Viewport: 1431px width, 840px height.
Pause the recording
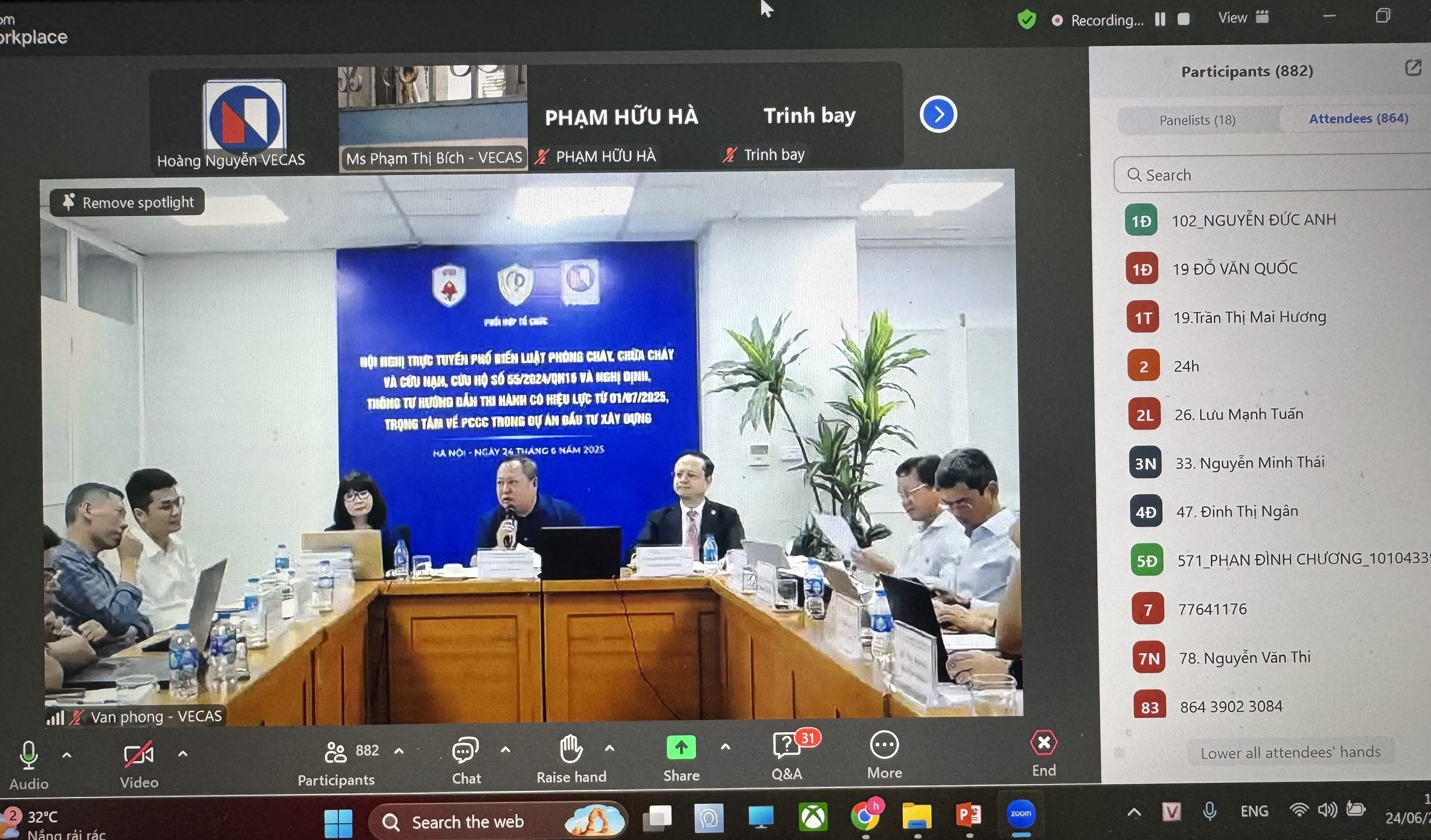[x=1159, y=20]
